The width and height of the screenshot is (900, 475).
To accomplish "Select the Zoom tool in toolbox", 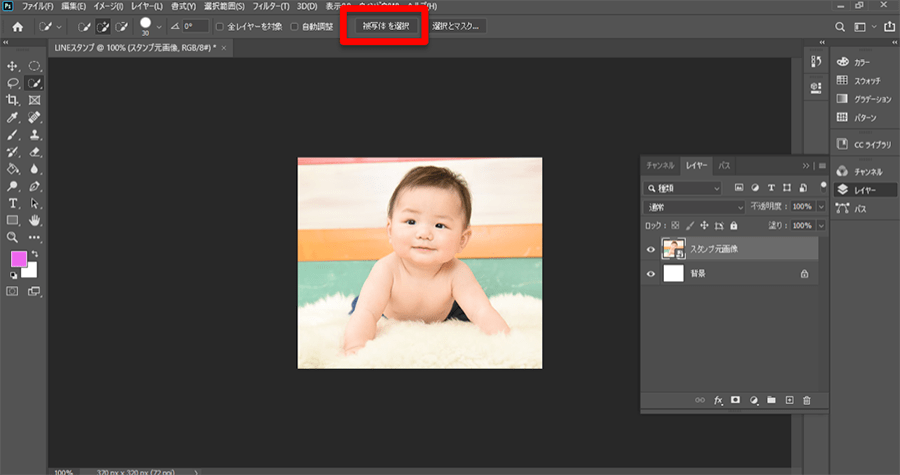I will point(13,237).
